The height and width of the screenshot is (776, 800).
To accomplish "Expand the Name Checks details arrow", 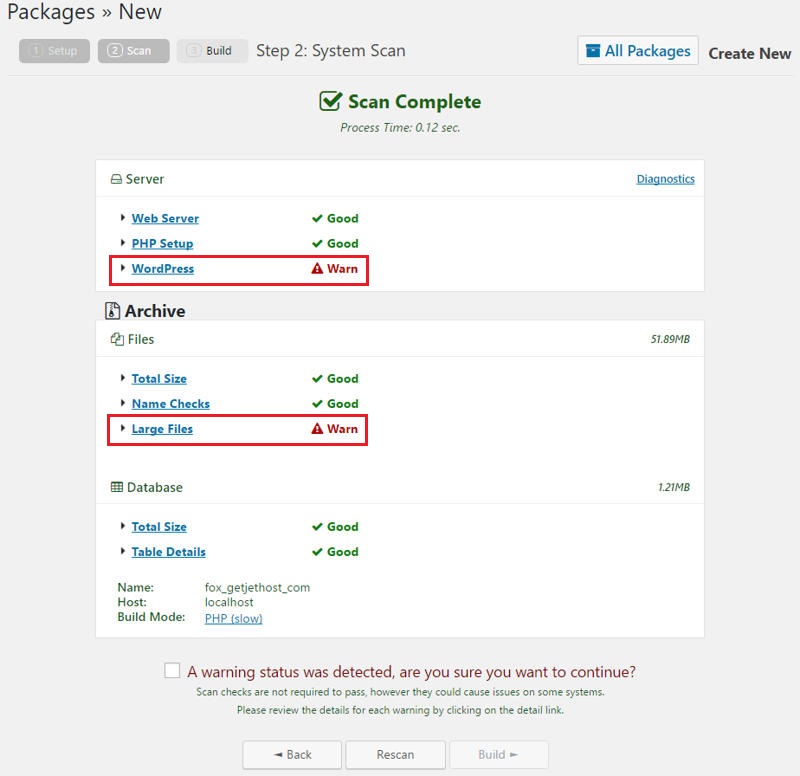I will click(x=123, y=404).
